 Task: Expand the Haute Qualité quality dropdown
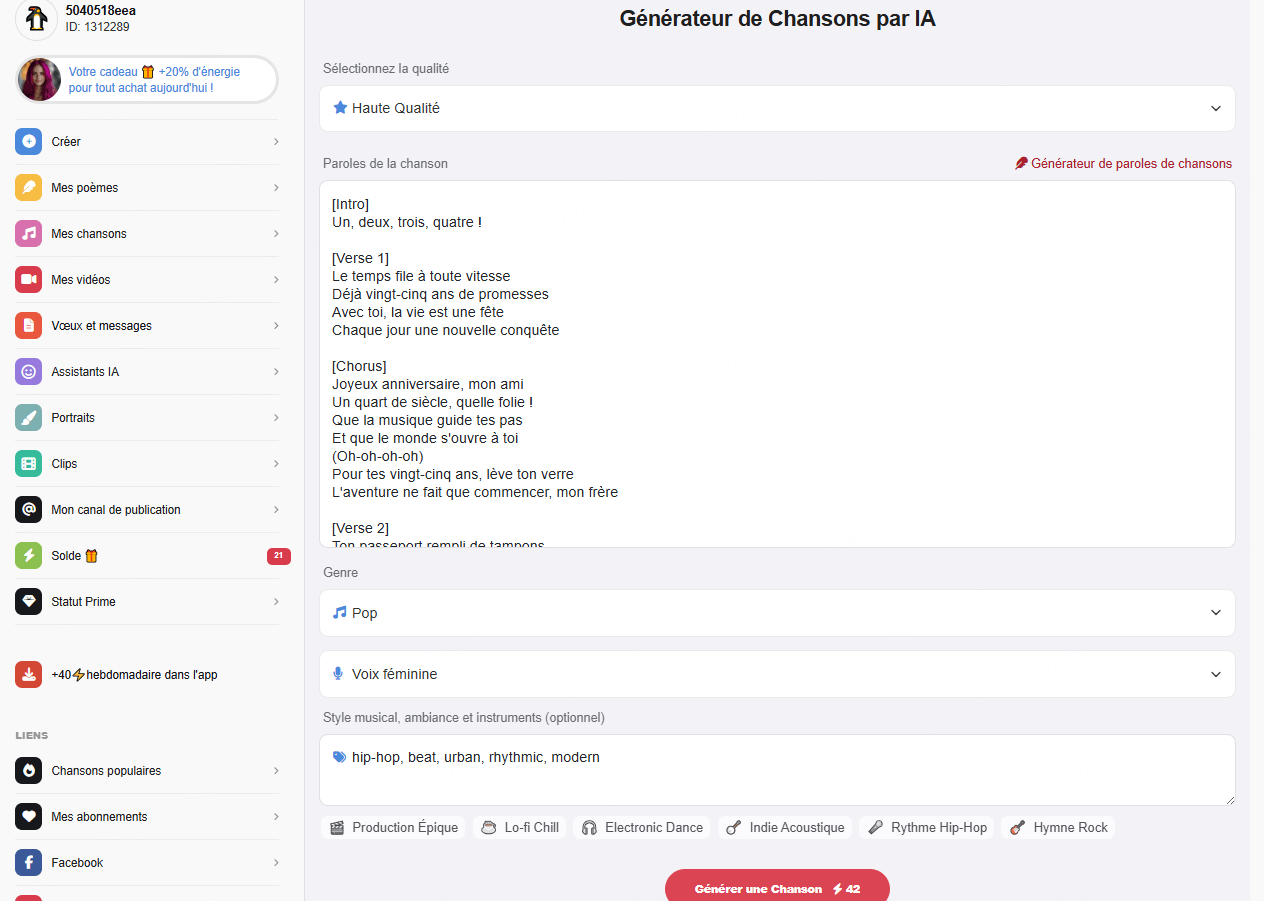pos(777,108)
